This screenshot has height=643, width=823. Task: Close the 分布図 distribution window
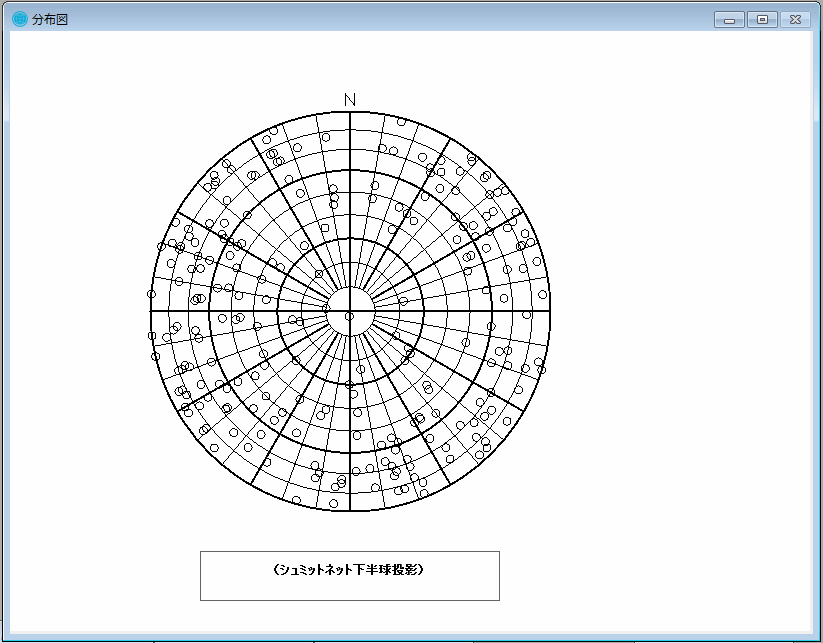[794, 19]
